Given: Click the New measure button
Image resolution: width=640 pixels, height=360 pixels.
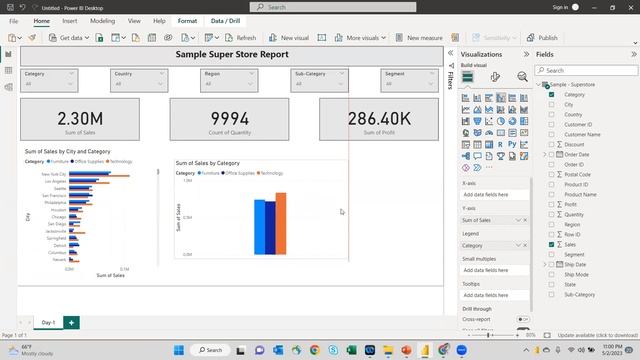Looking at the screenshot, I should click(x=419, y=38).
